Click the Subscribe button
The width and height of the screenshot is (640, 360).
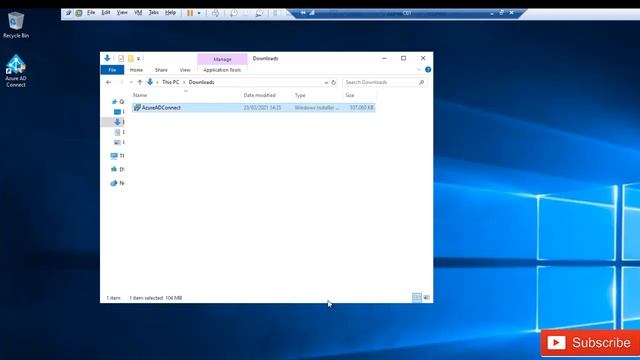pos(590,343)
